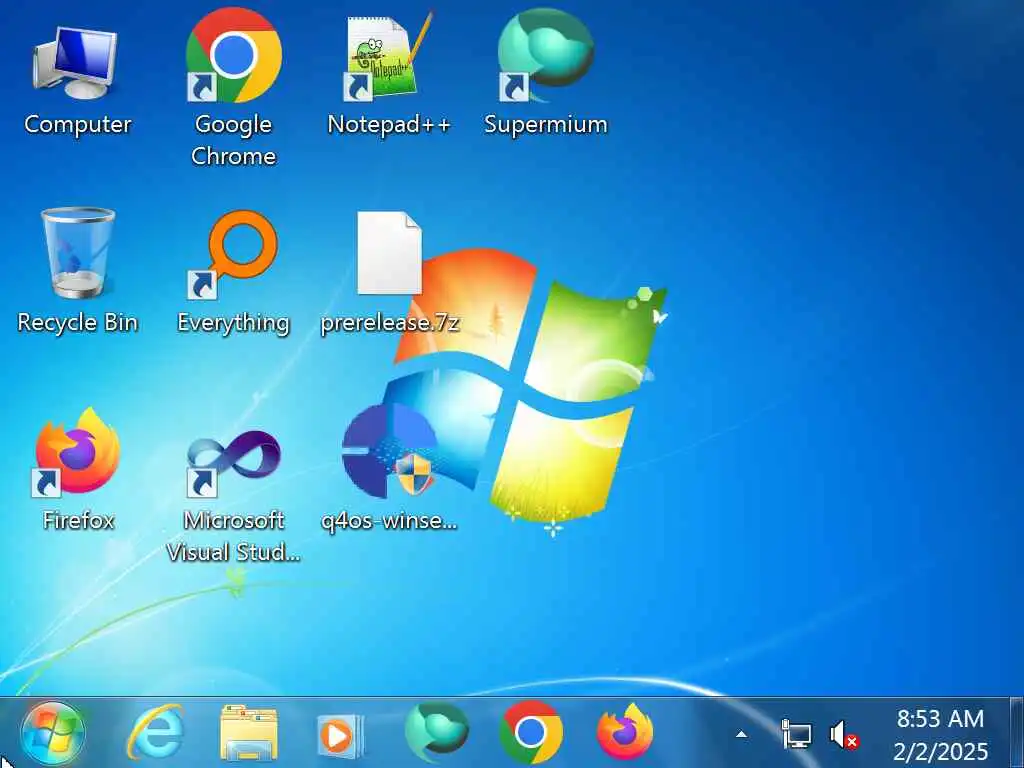Launch Internet Explorer from the taskbar

pyautogui.click(x=155, y=733)
